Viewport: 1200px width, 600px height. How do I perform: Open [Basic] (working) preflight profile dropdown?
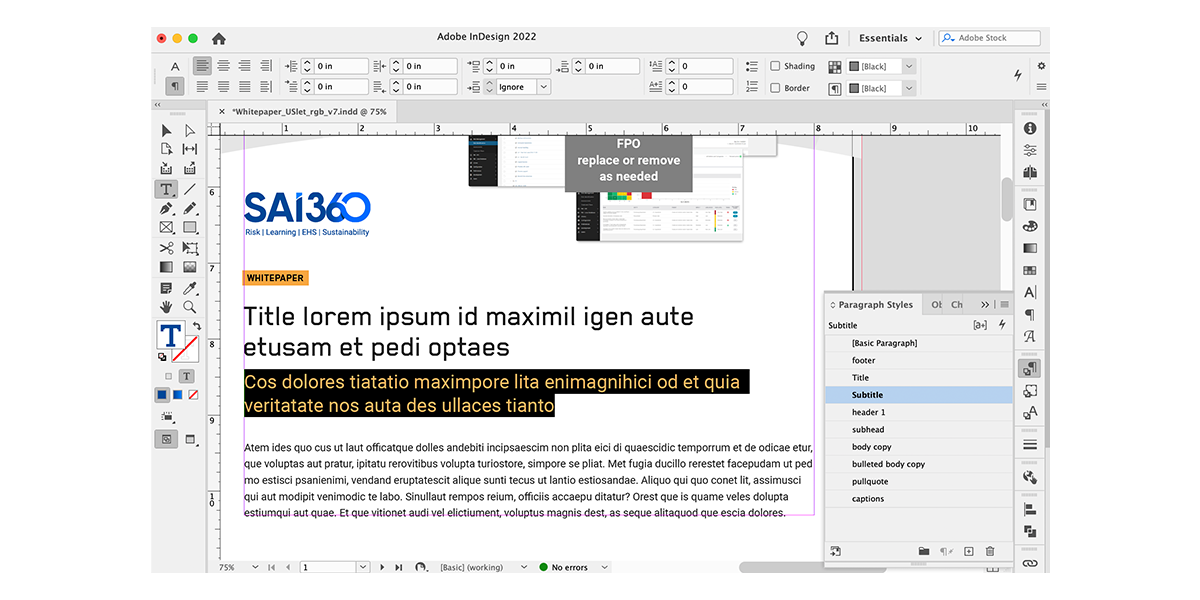523,567
